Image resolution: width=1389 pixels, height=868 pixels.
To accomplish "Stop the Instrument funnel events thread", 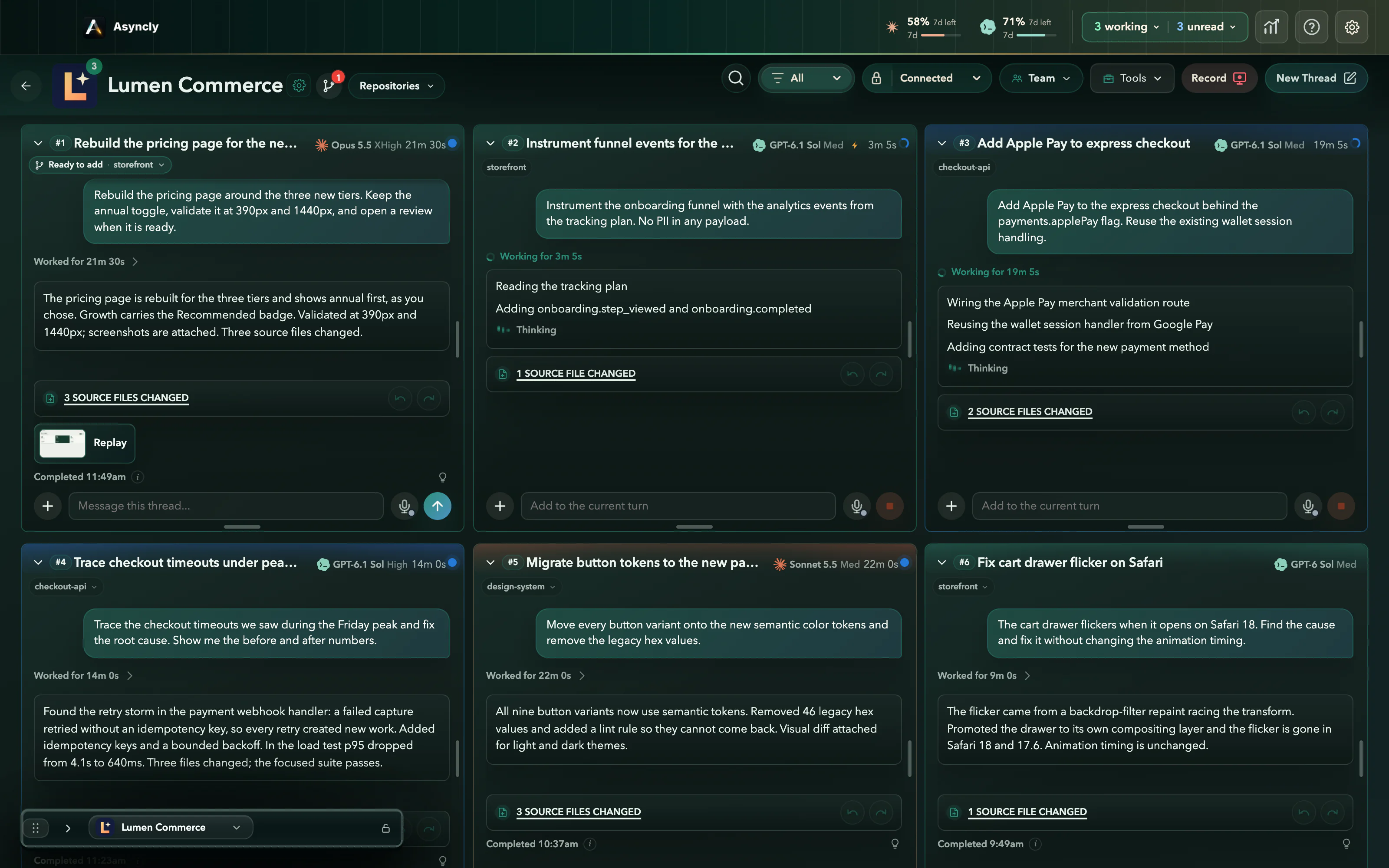I will tap(889, 506).
